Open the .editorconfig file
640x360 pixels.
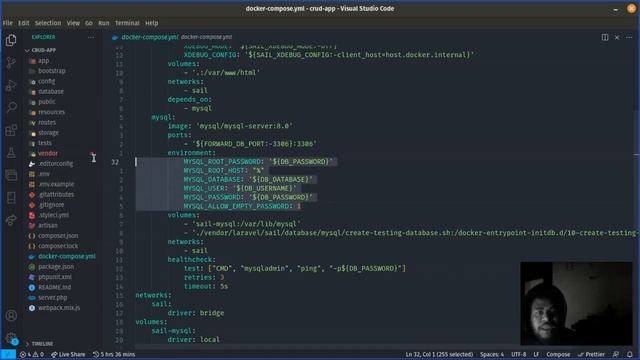[x=56, y=164]
